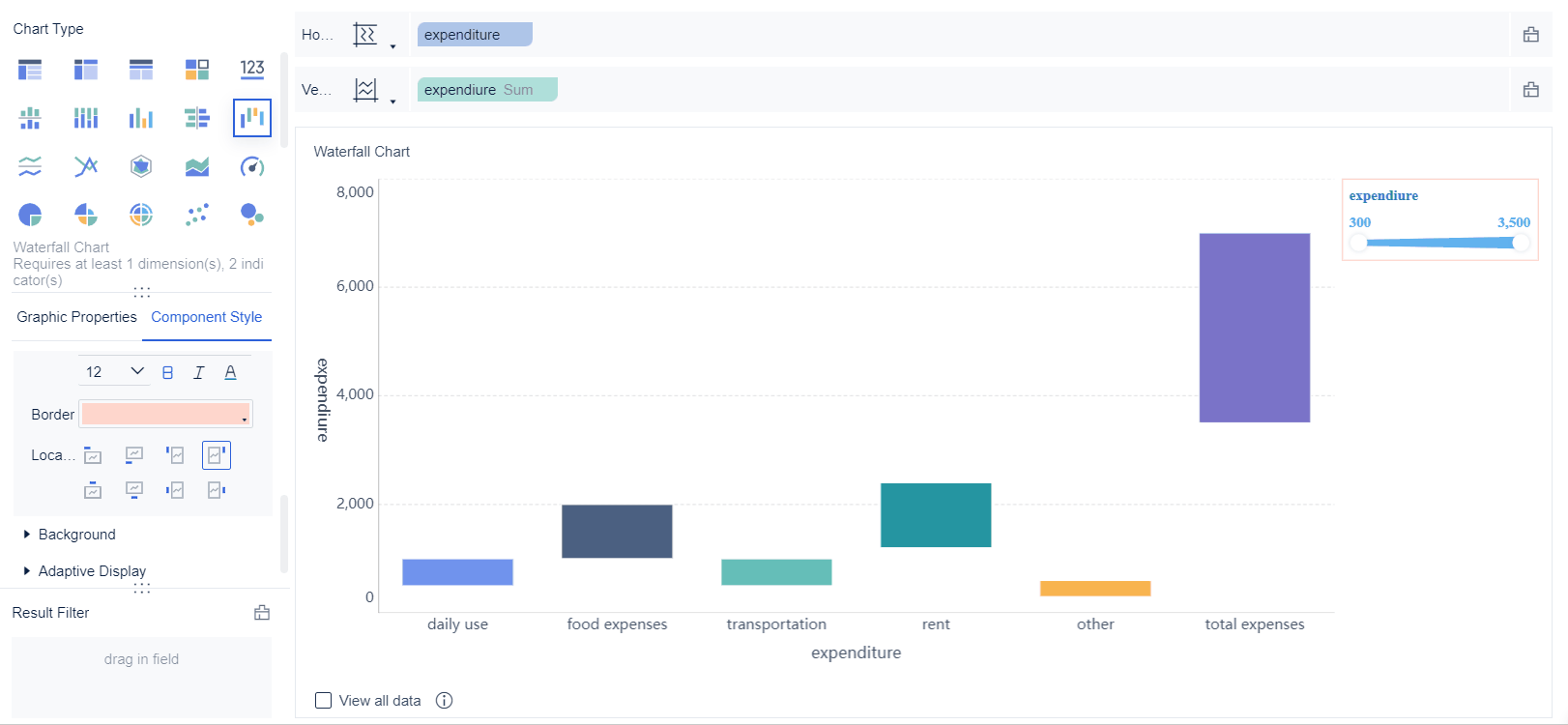The height and width of the screenshot is (725, 1568).
Task: Choose the KPI indicator card (123) chart
Action: tap(252, 69)
